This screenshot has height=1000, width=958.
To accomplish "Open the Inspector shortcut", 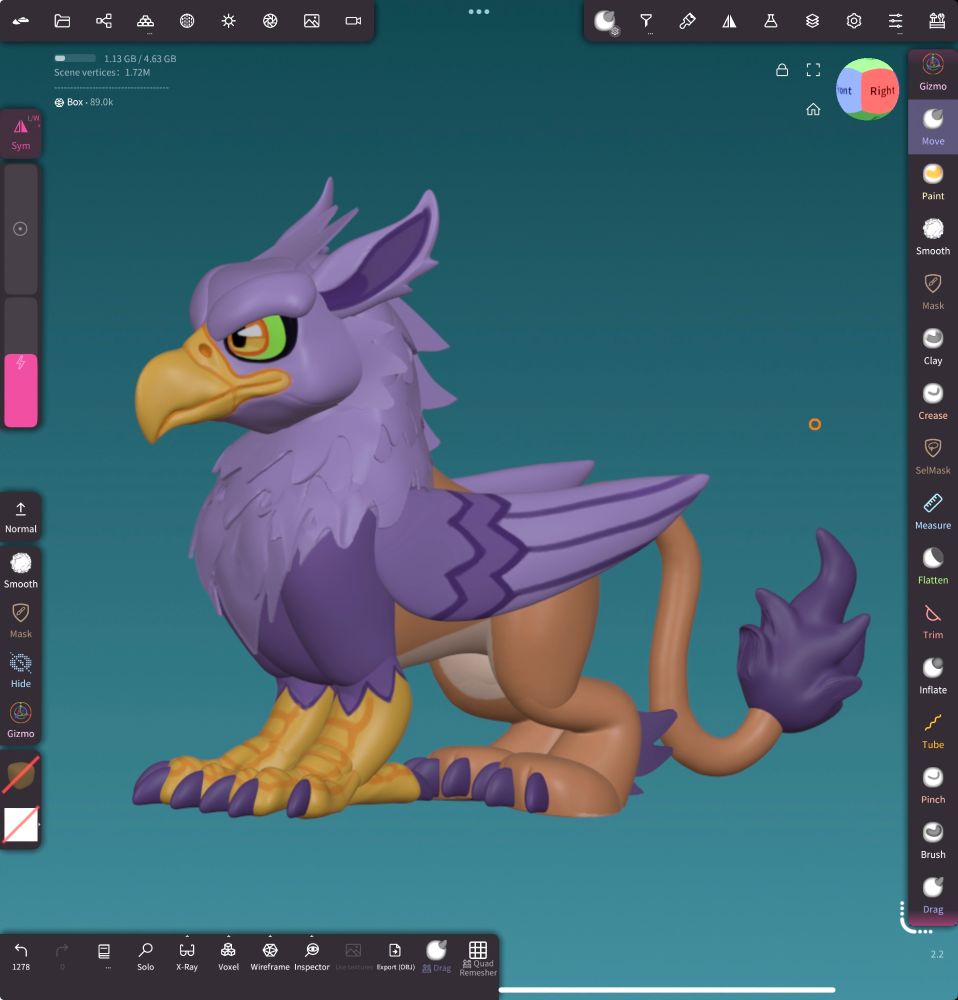I will [312, 957].
